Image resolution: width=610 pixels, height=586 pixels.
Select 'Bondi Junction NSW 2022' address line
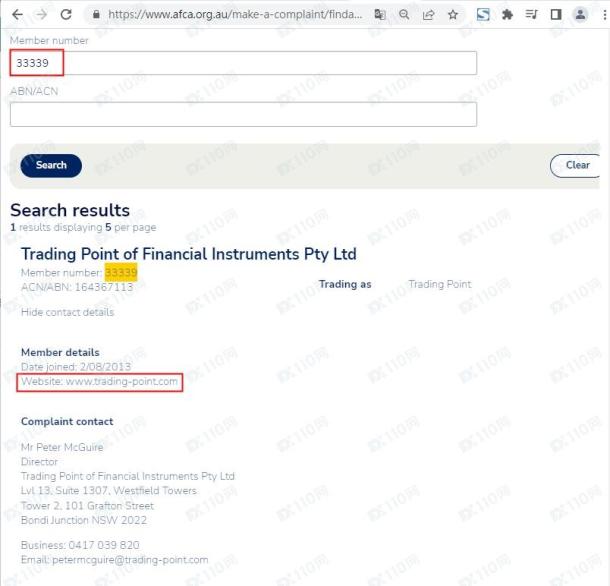coord(84,520)
